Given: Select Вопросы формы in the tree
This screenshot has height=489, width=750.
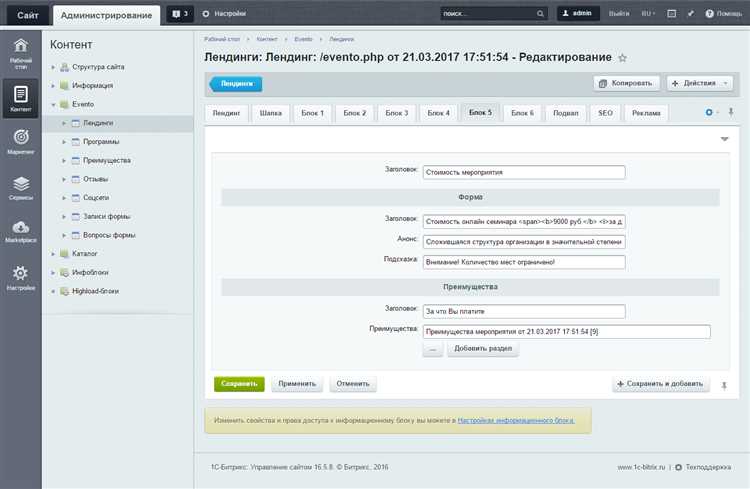Looking at the screenshot, I should 110,235.
